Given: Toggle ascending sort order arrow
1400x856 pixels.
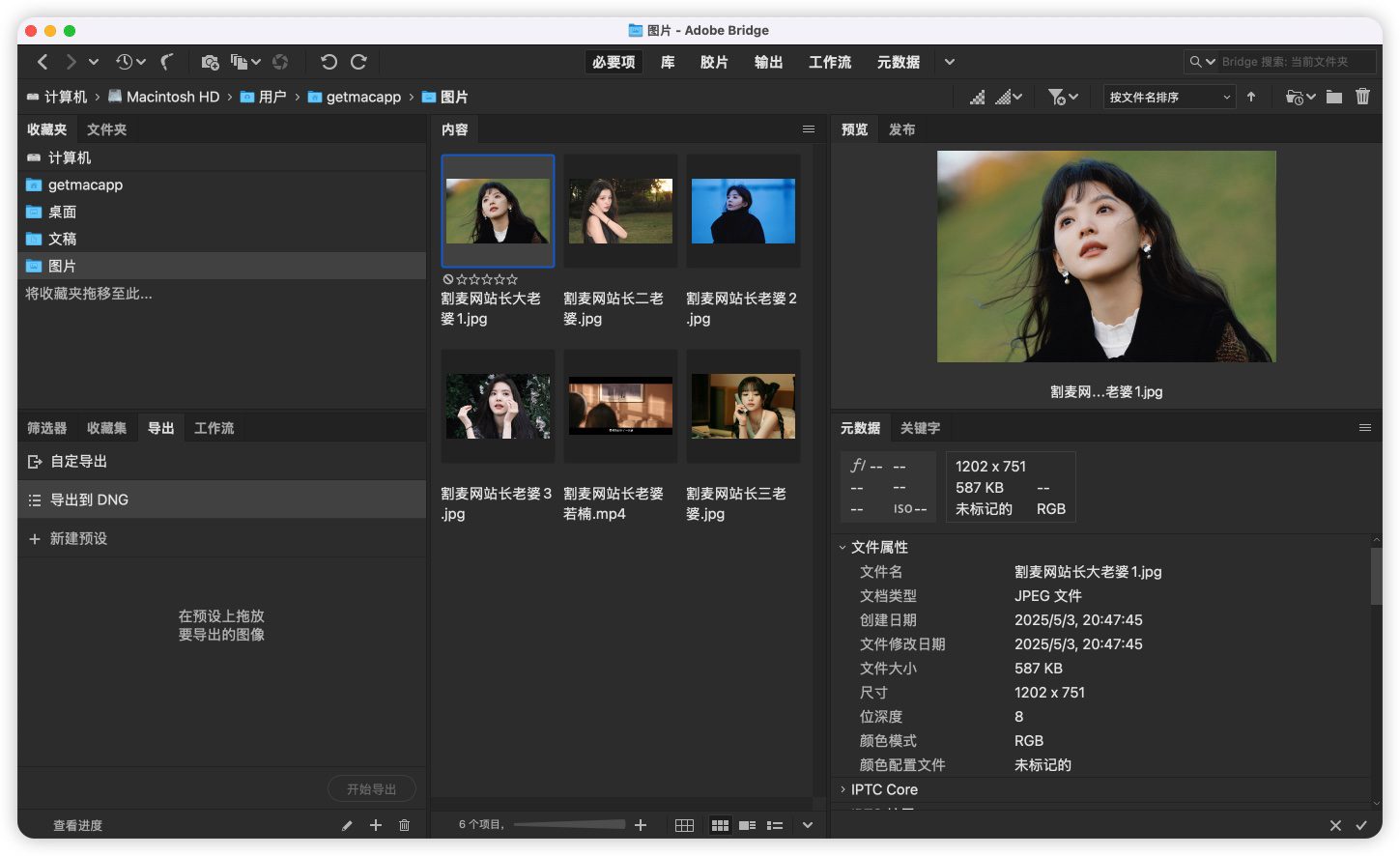Looking at the screenshot, I should click(x=1251, y=97).
